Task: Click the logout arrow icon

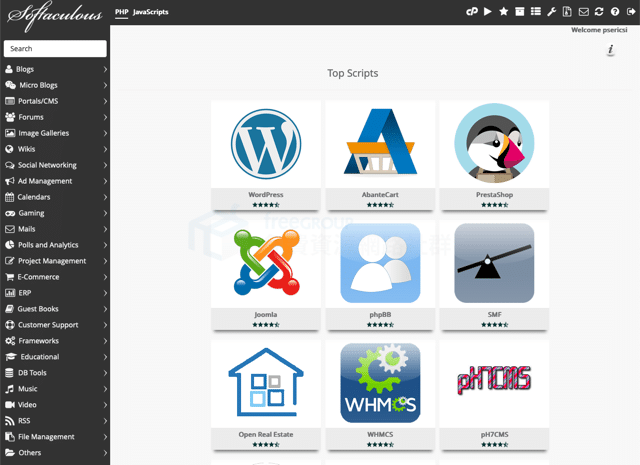Action: 631,11
